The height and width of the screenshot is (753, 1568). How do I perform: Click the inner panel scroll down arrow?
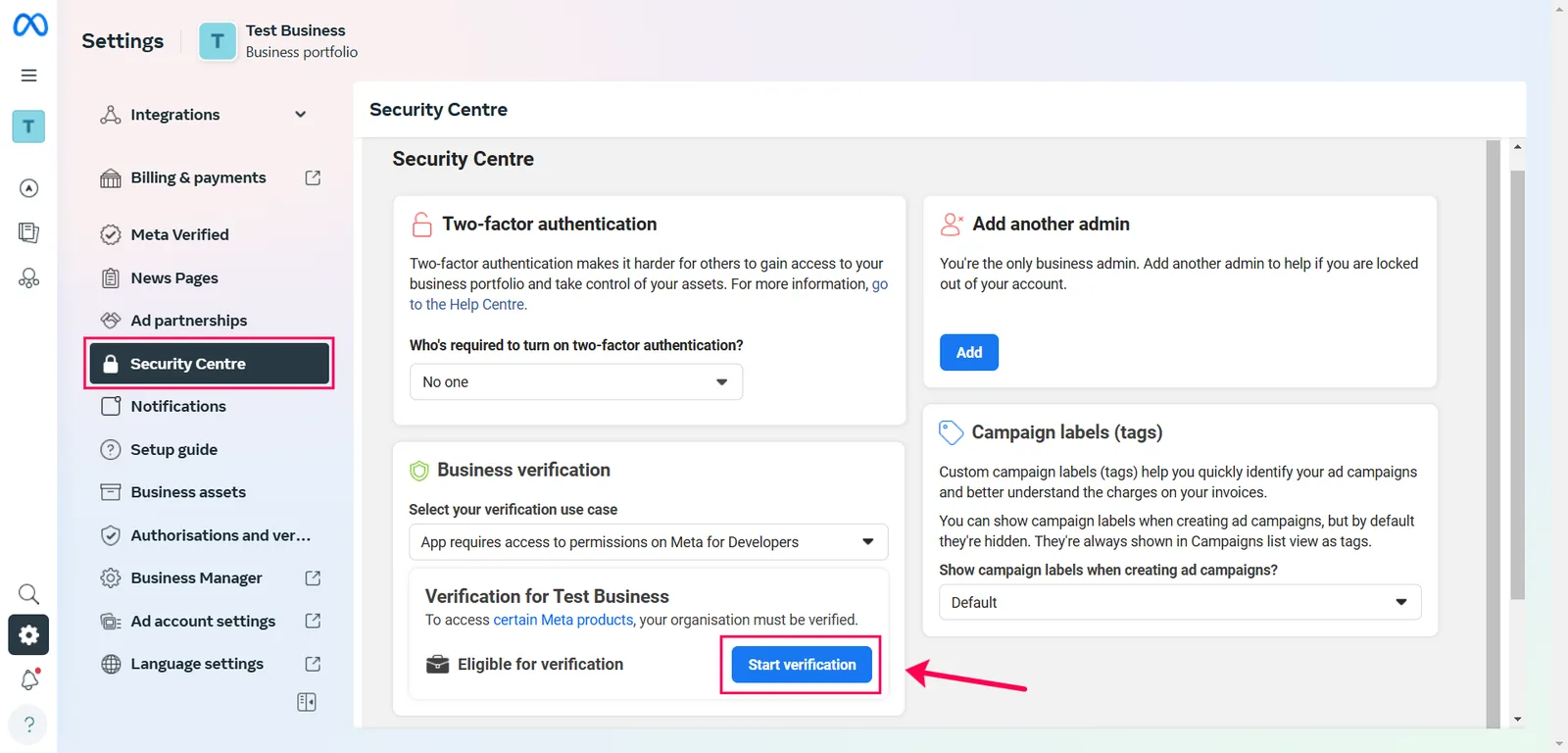(1517, 720)
